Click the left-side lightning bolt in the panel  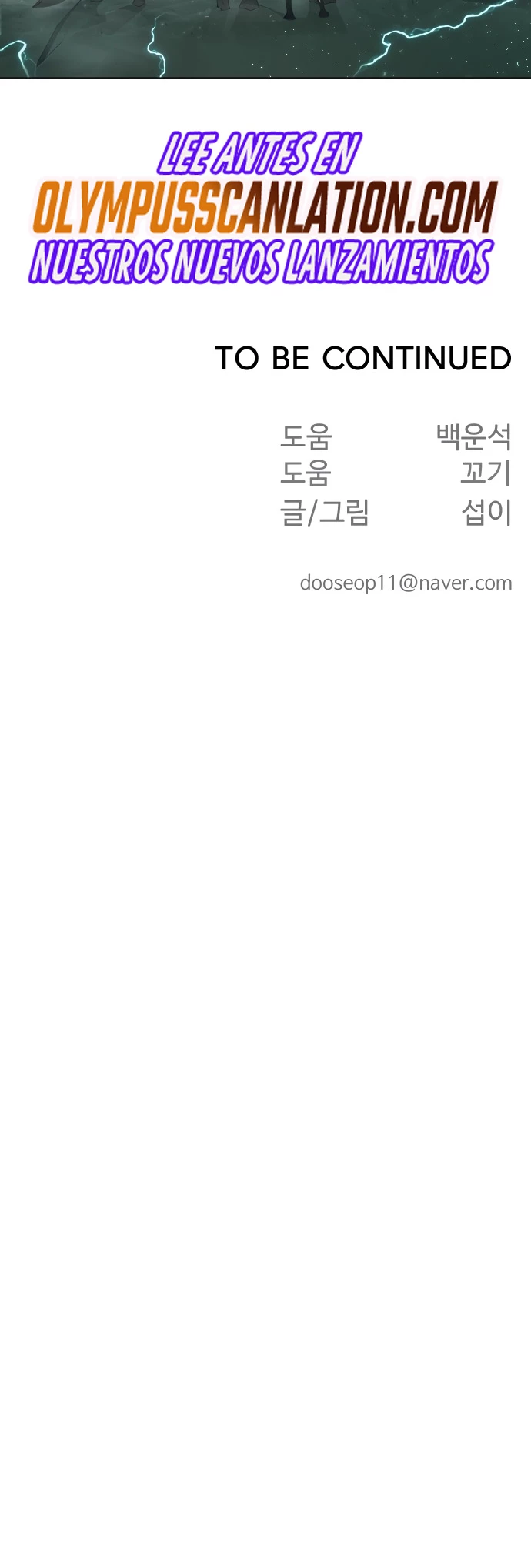tap(158, 46)
